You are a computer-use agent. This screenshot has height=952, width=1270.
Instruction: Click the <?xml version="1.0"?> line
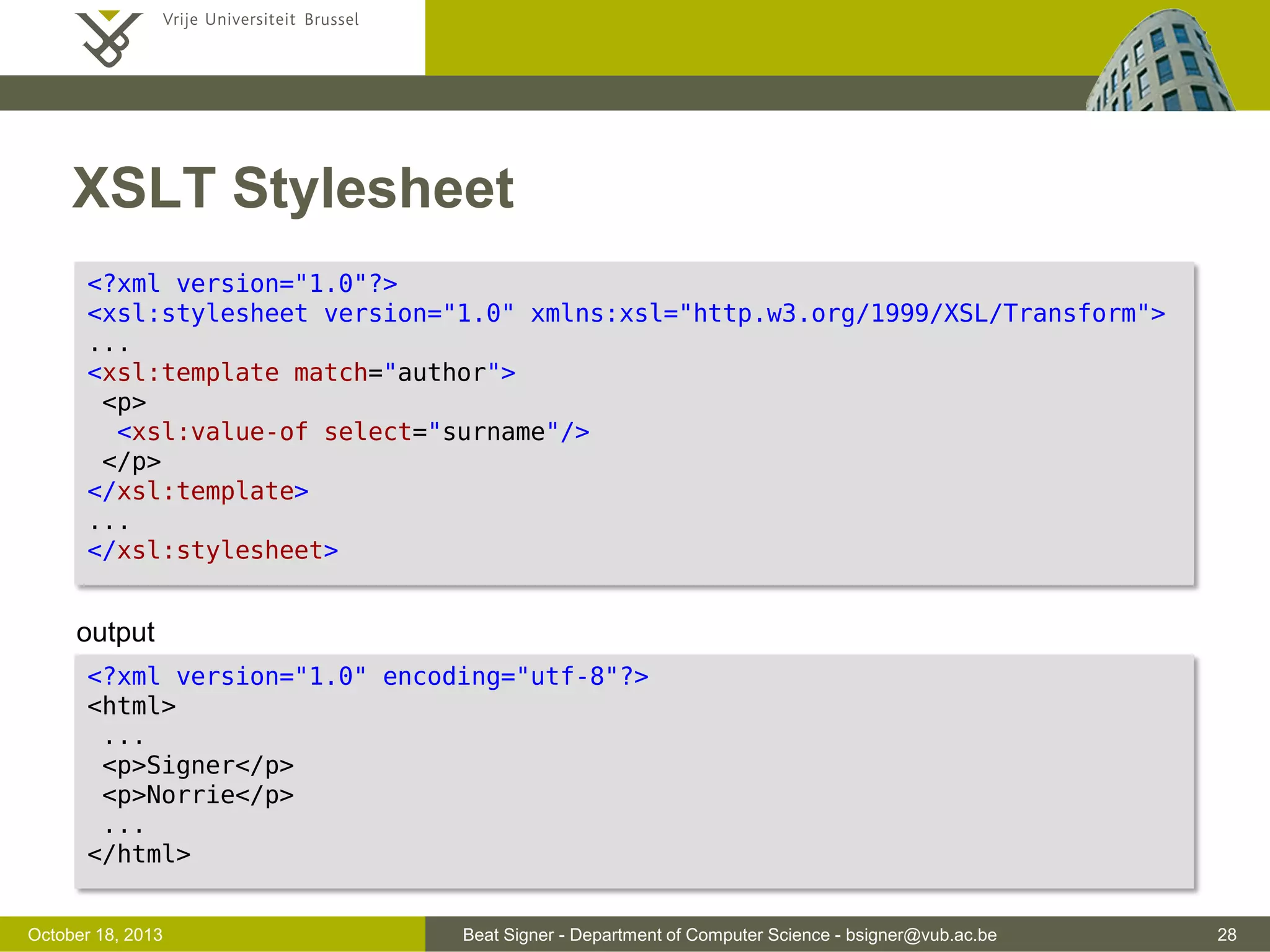click(242, 284)
